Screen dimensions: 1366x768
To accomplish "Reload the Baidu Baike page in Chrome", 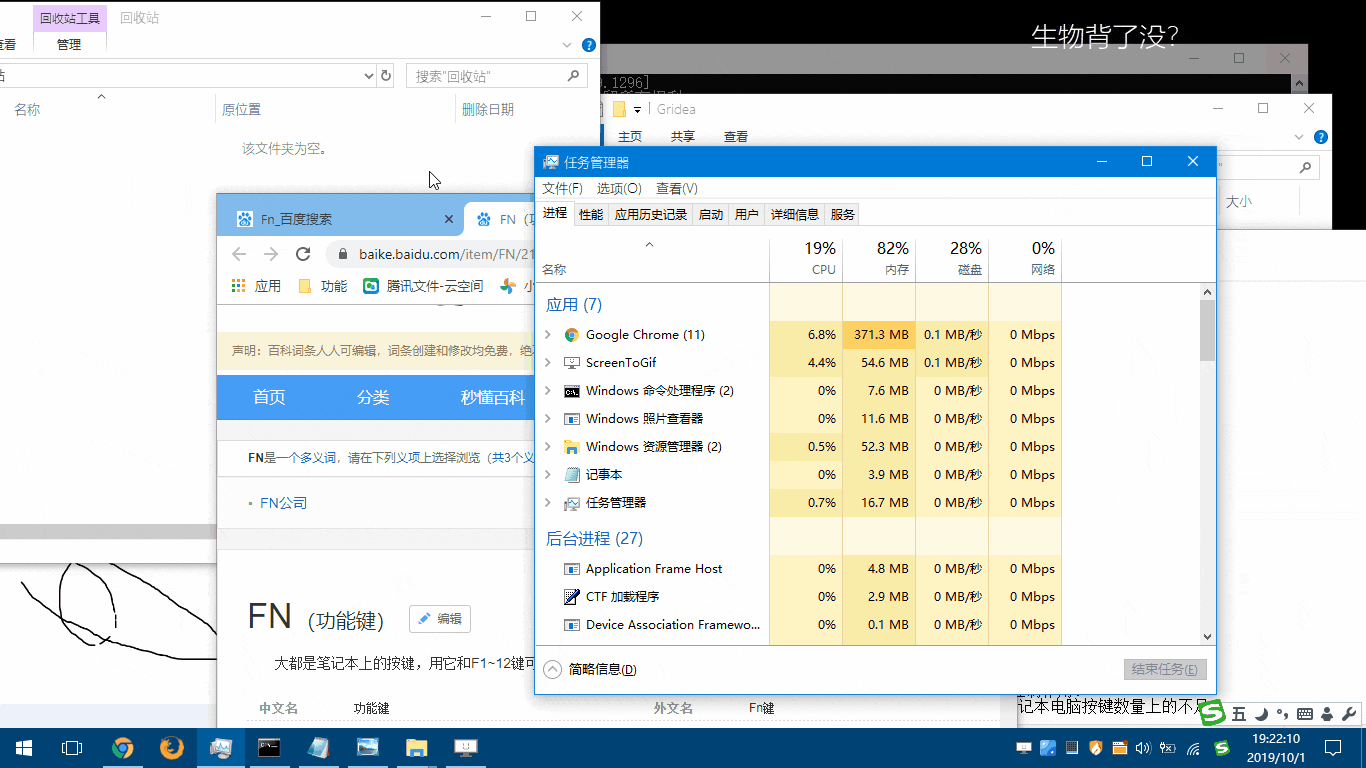I will pos(303,254).
